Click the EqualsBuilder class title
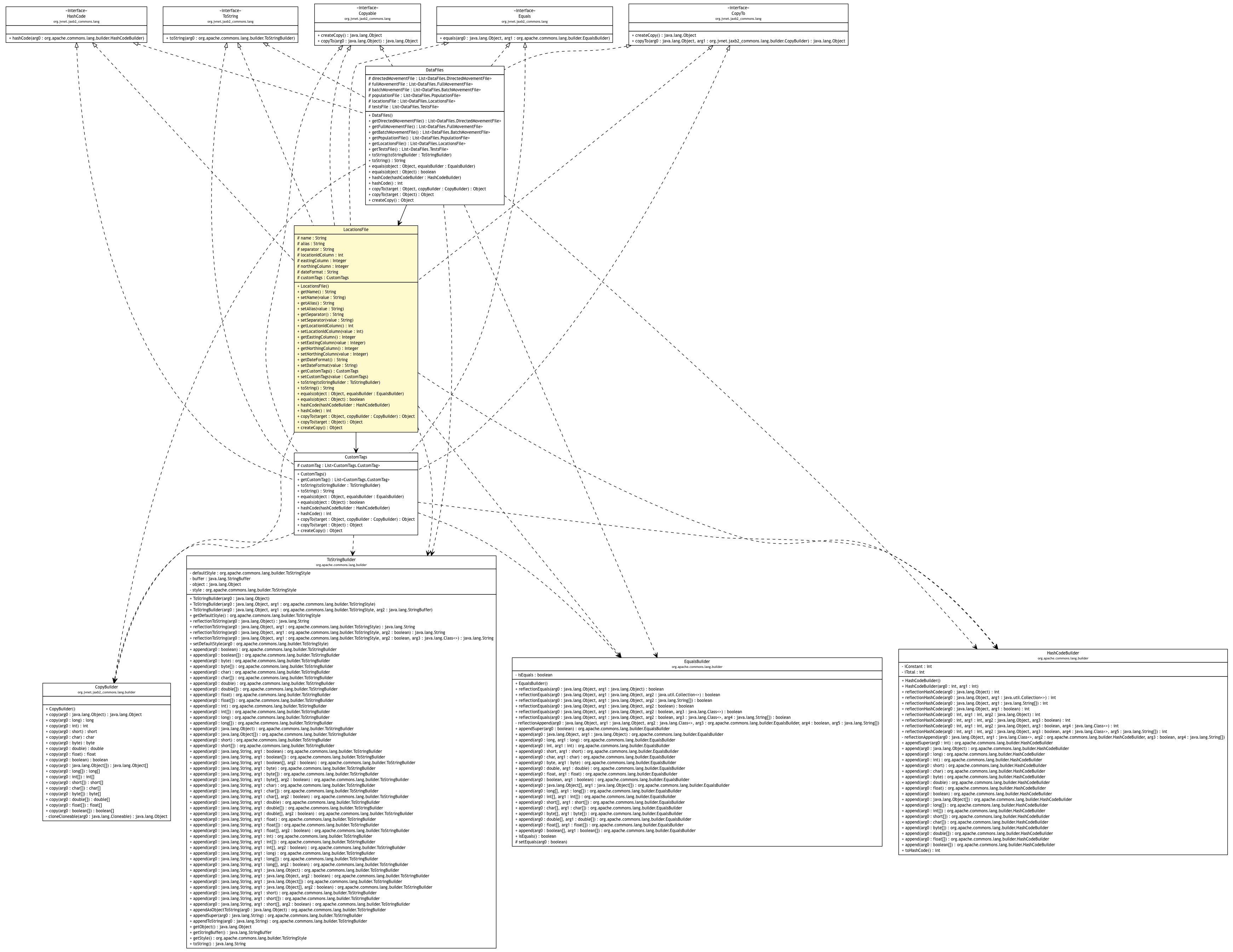This screenshot has width=1233, height=952. click(x=697, y=662)
